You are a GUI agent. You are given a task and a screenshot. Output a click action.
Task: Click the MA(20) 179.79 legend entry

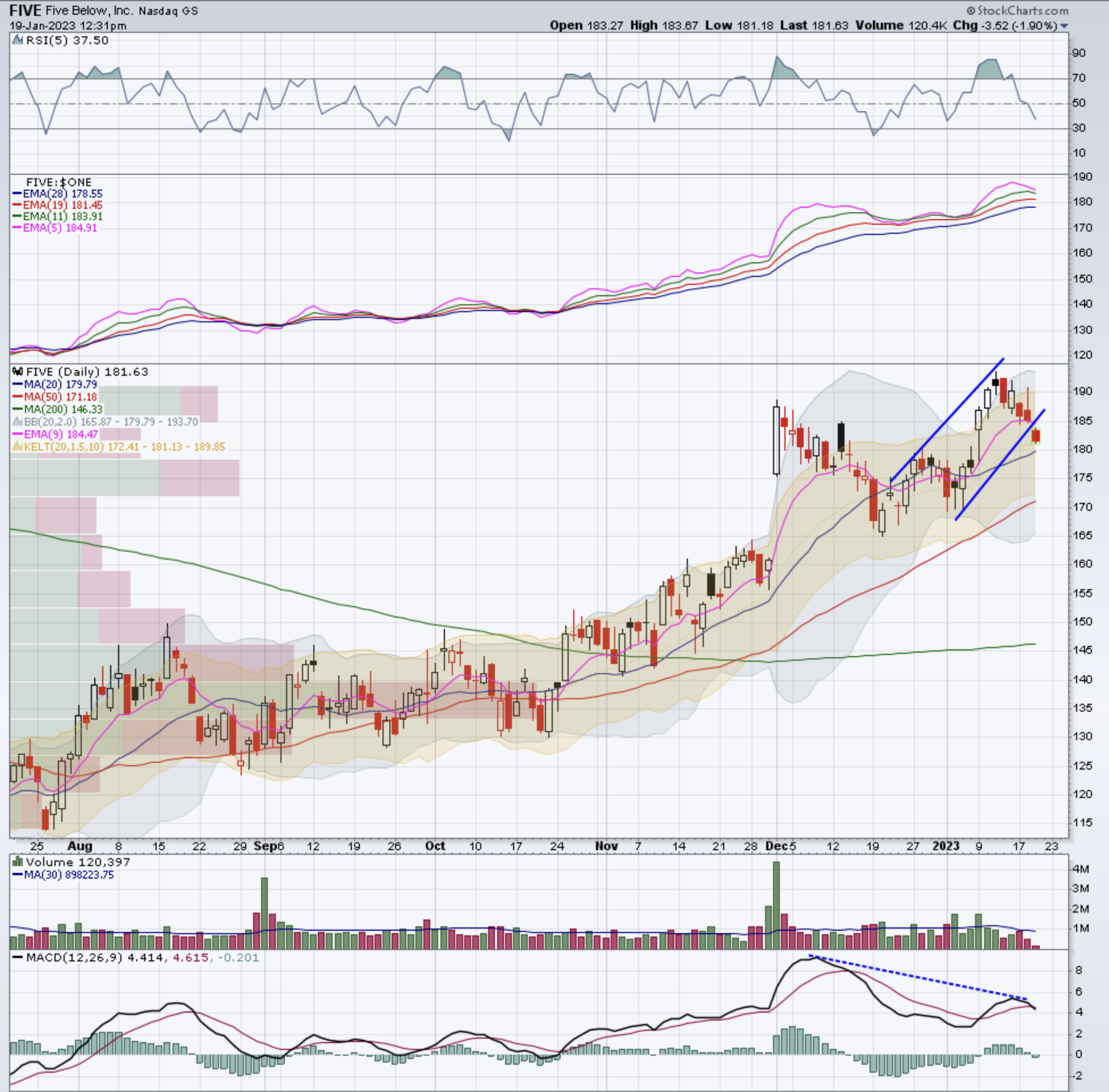pyautogui.click(x=55, y=384)
